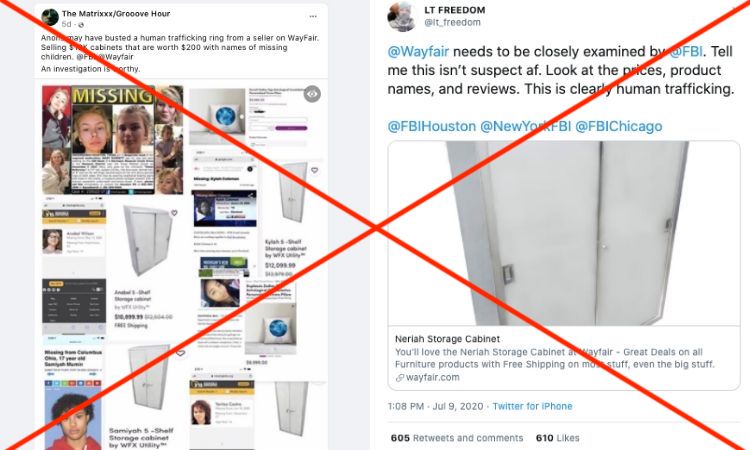Open the @FBIChicago mention

[x=618, y=126]
